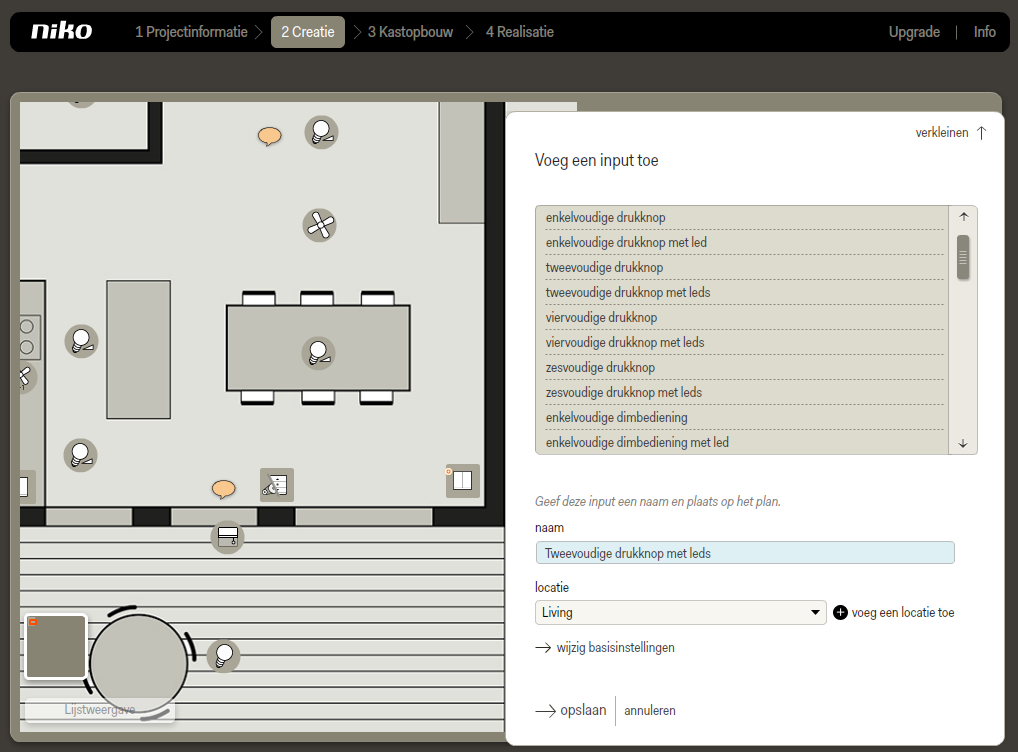Select the light bulb left of the kitchen island, lower
The width and height of the screenshot is (1018, 752).
click(x=81, y=455)
